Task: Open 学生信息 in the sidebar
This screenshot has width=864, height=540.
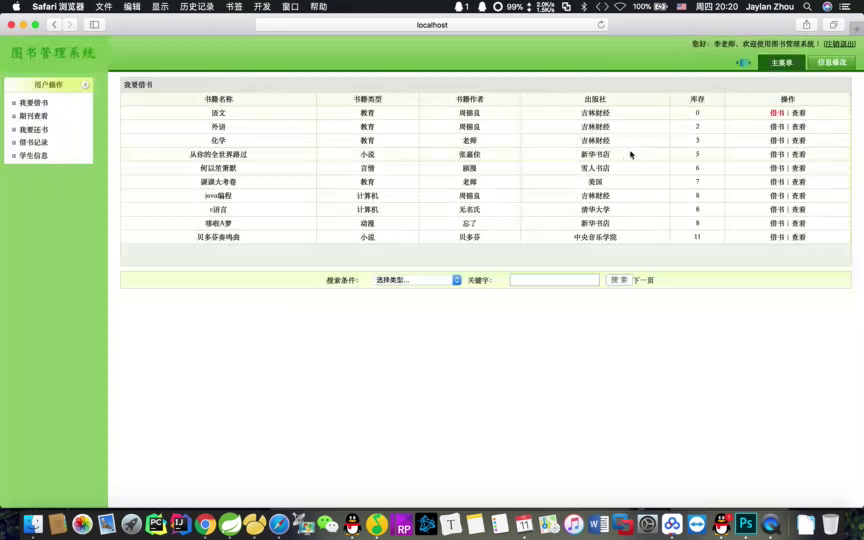Action: 34,156
